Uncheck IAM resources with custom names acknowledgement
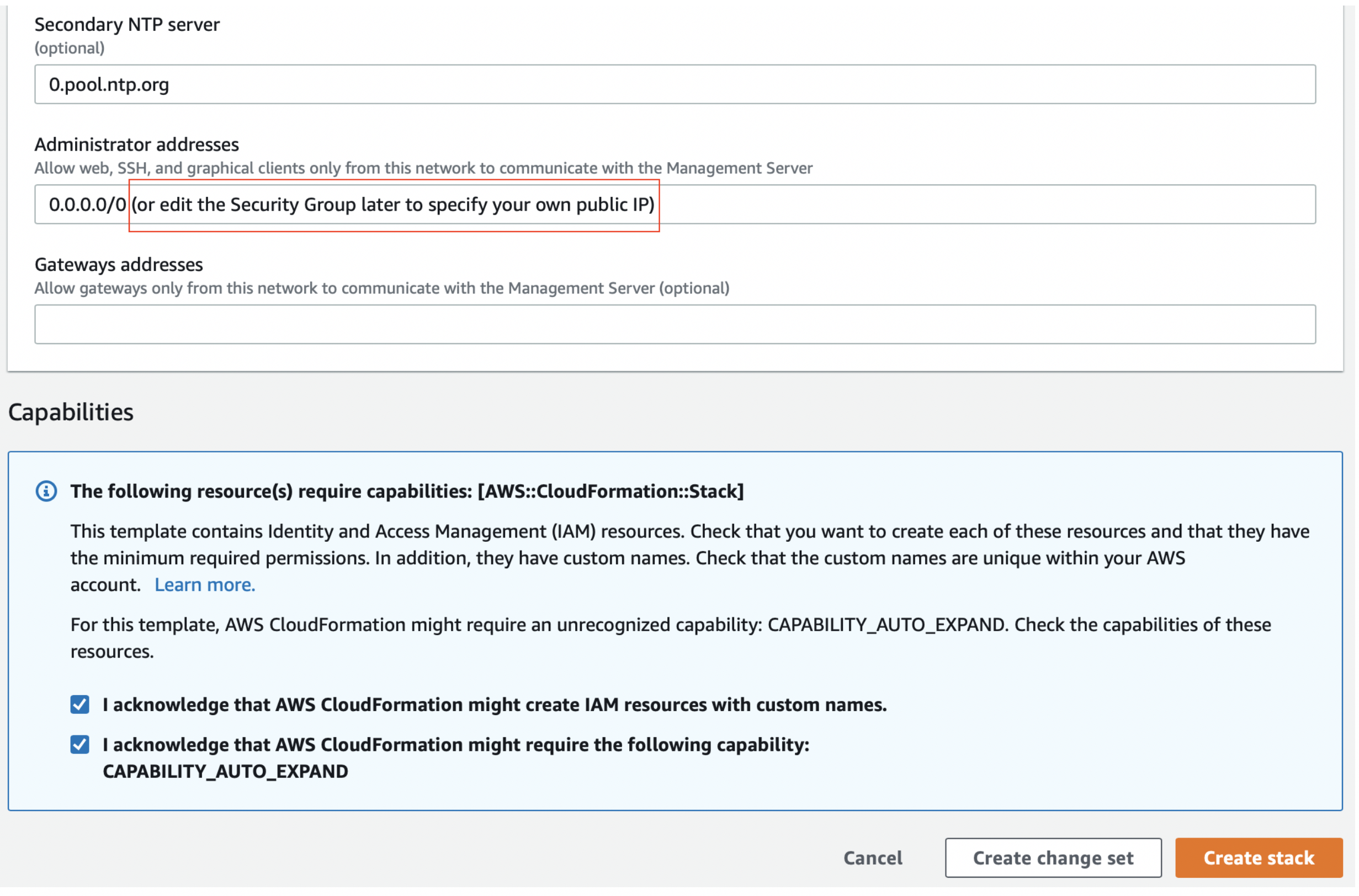1359x896 pixels. pyautogui.click(x=80, y=706)
